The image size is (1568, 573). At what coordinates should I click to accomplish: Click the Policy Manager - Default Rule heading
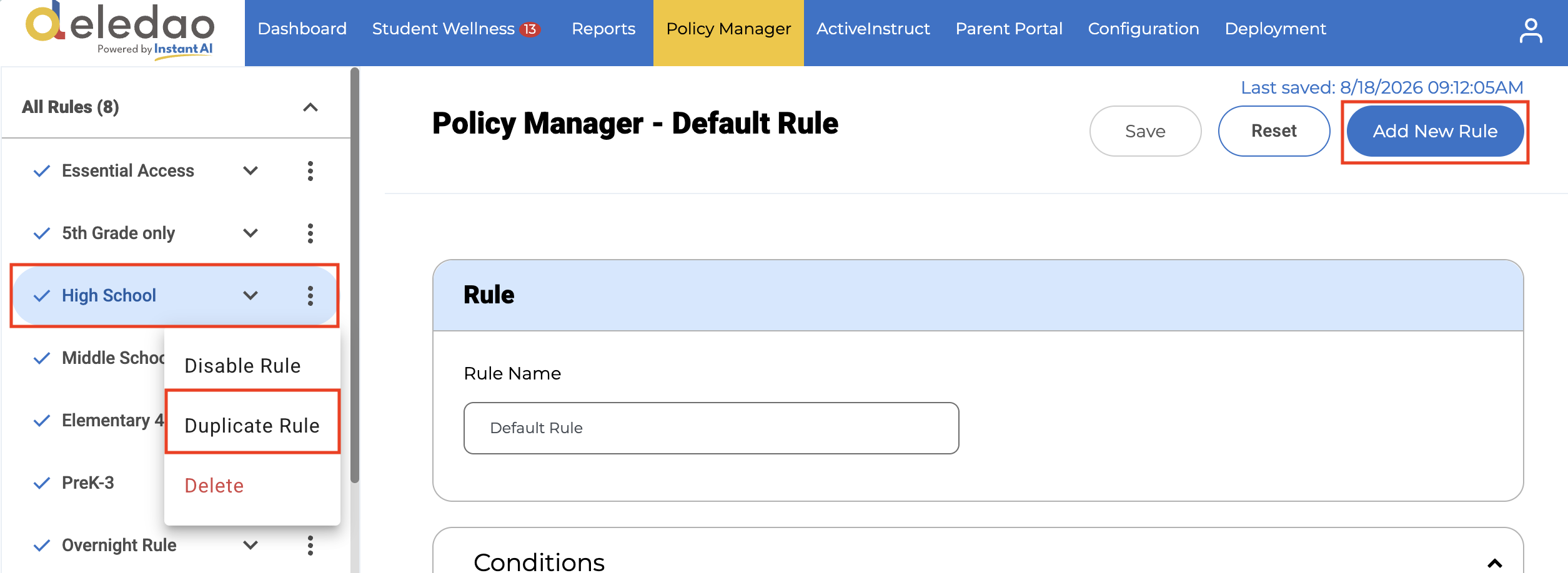[x=635, y=123]
